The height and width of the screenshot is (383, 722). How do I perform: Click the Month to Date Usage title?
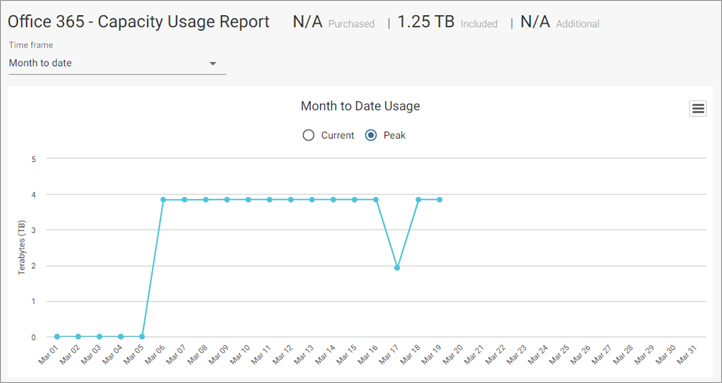coord(361,106)
